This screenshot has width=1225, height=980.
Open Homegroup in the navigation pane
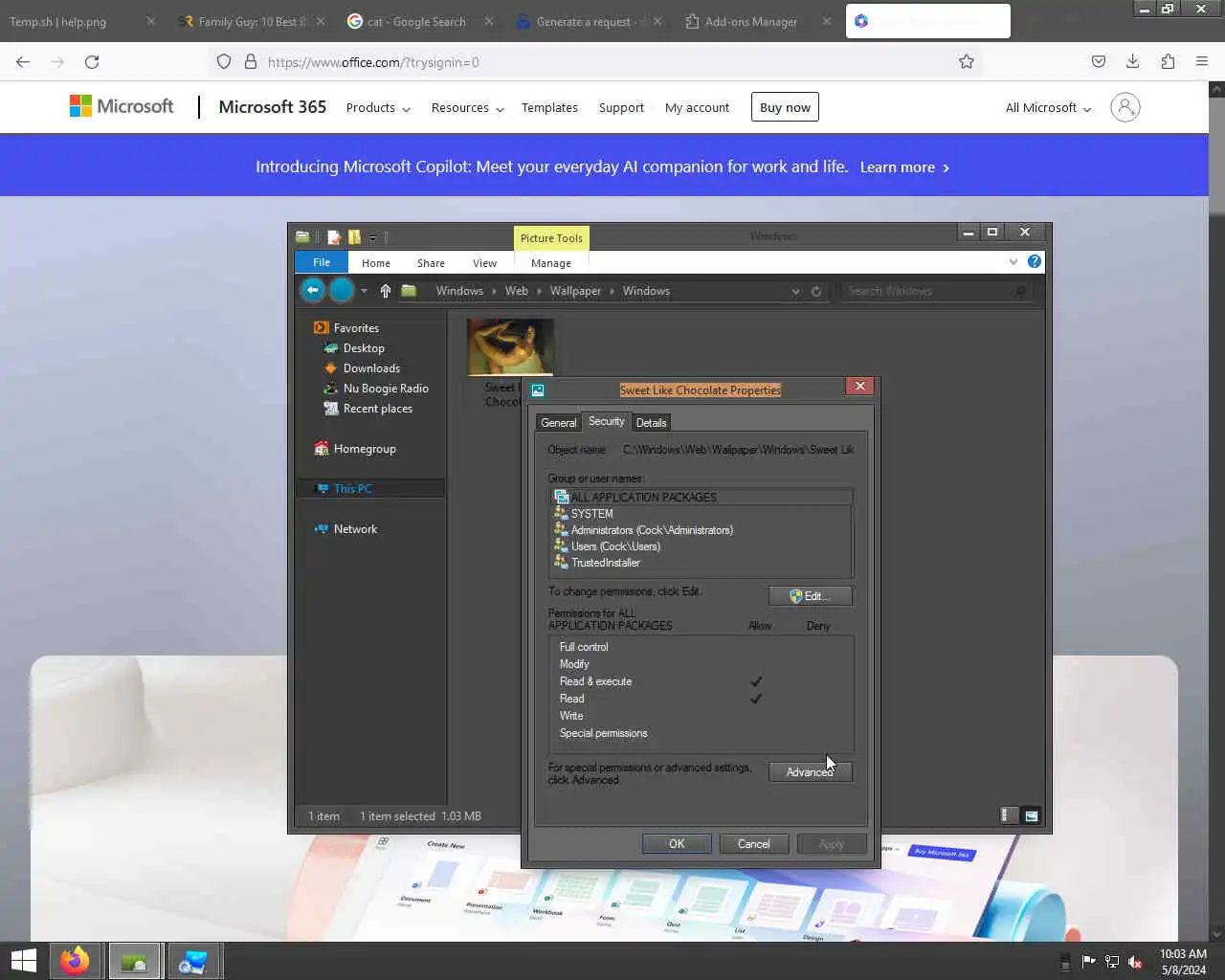pos(364,448)
